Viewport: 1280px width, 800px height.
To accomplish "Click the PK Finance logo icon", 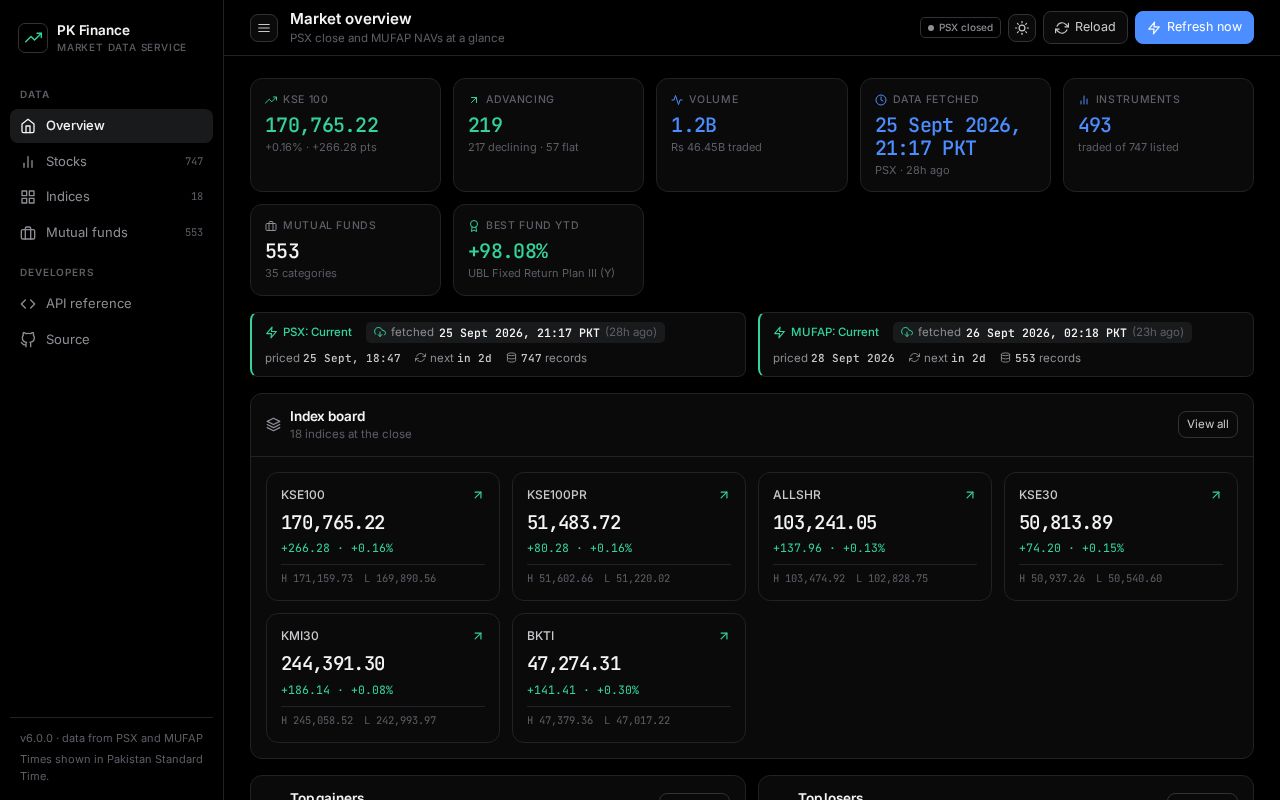I will (x=33, y=38).
